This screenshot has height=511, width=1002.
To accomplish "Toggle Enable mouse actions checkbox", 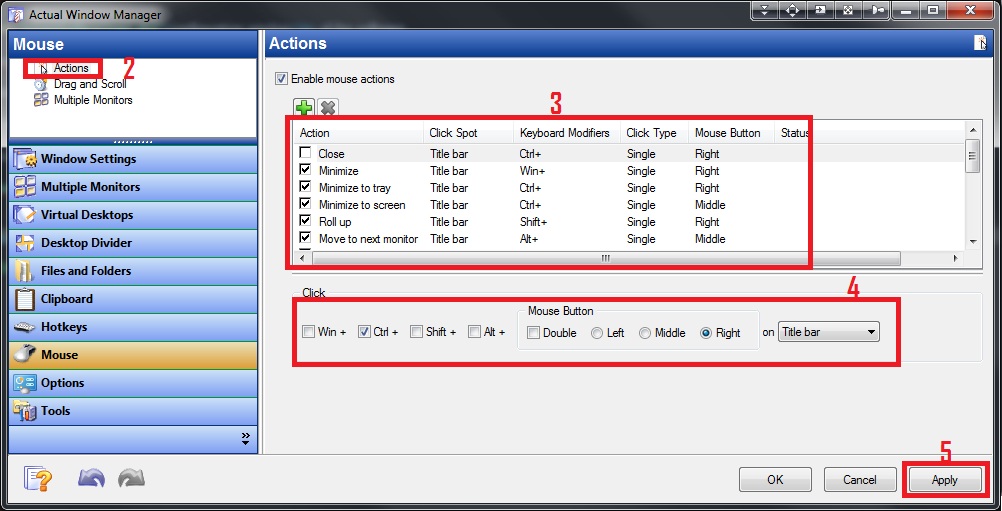I will click(281, 79).
